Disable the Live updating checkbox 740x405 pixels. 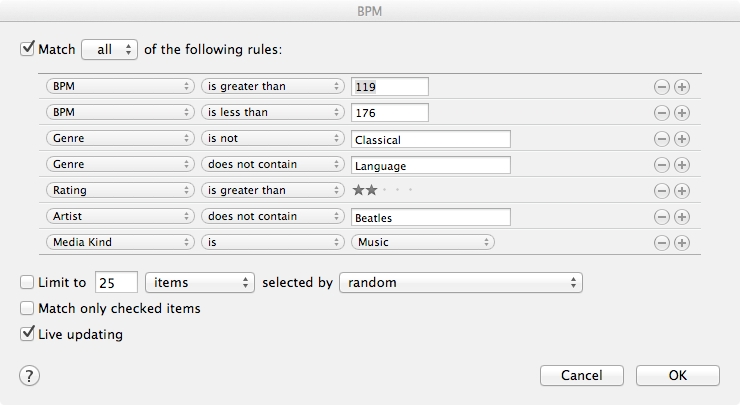point(27,335)
